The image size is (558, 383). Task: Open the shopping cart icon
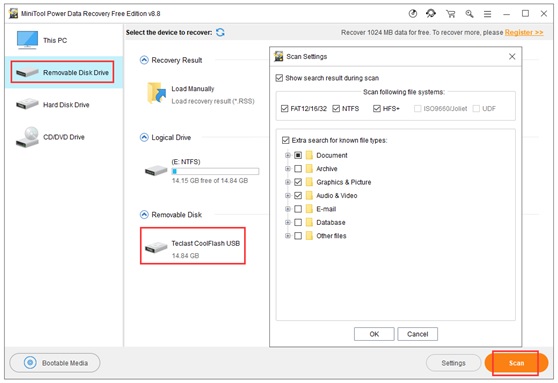(x=451, y=14)
